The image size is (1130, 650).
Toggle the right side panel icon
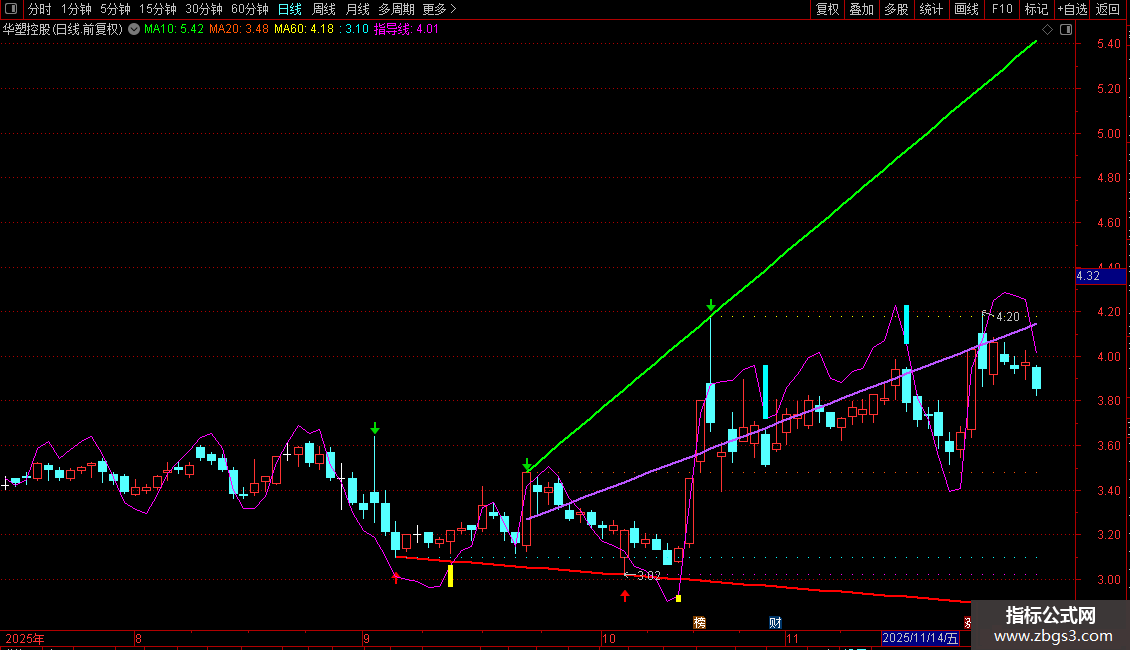click(1066, 30)
